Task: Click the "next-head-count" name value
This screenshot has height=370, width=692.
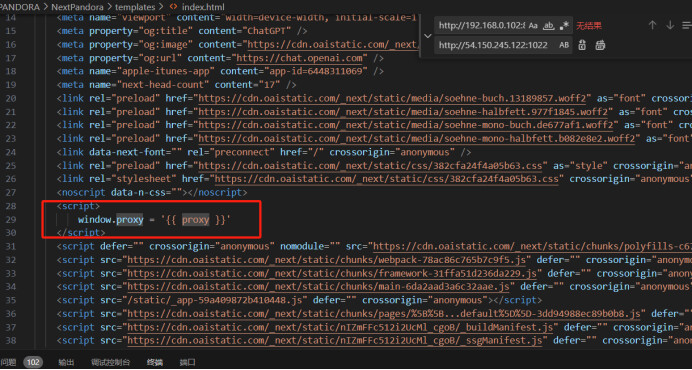Action: pos(163,85)
